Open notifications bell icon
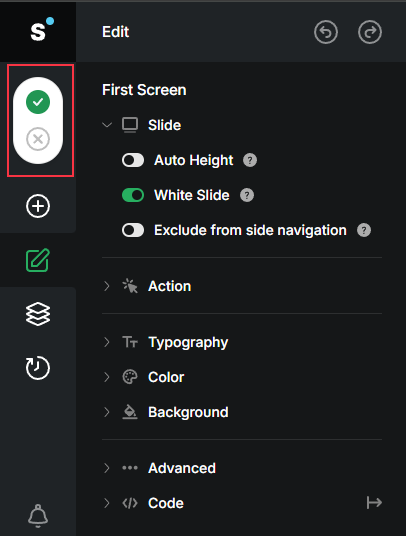This screenshot has width=406, height=536. point(38,515)
